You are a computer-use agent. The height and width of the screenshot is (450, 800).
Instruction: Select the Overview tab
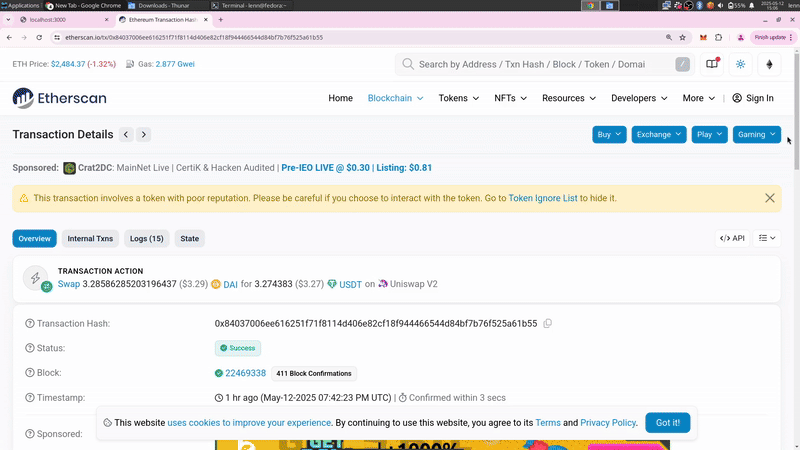coord(35,239)
